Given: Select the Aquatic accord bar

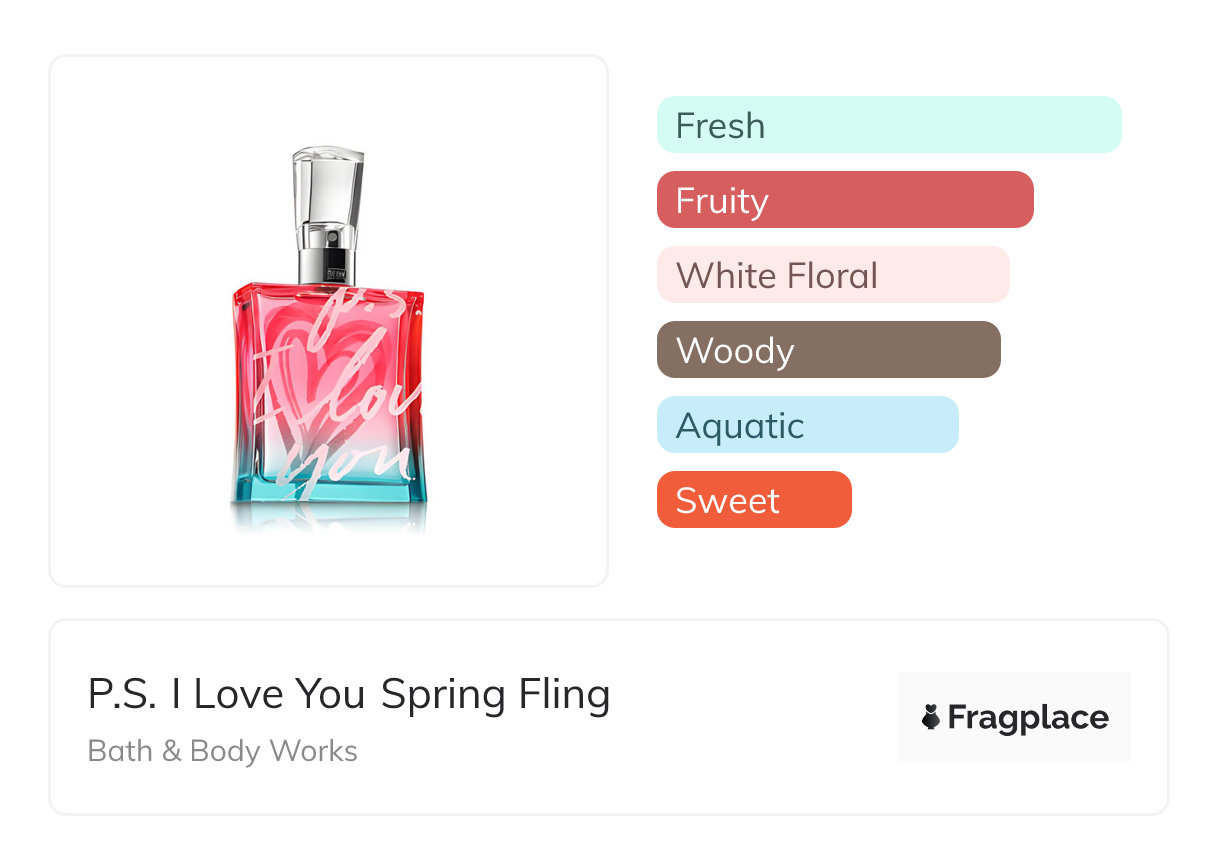Looking at the screenshot, I should coord(807,425).
